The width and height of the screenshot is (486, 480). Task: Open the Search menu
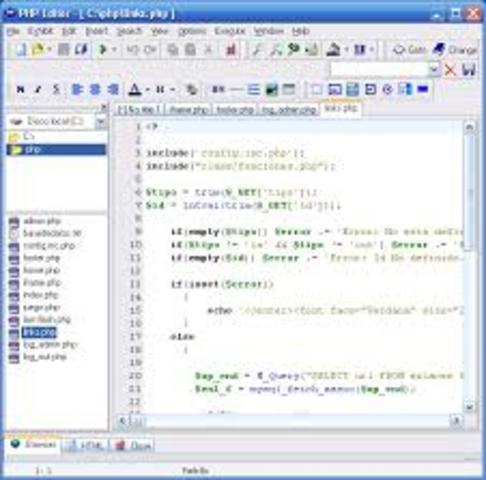point(129,31)
